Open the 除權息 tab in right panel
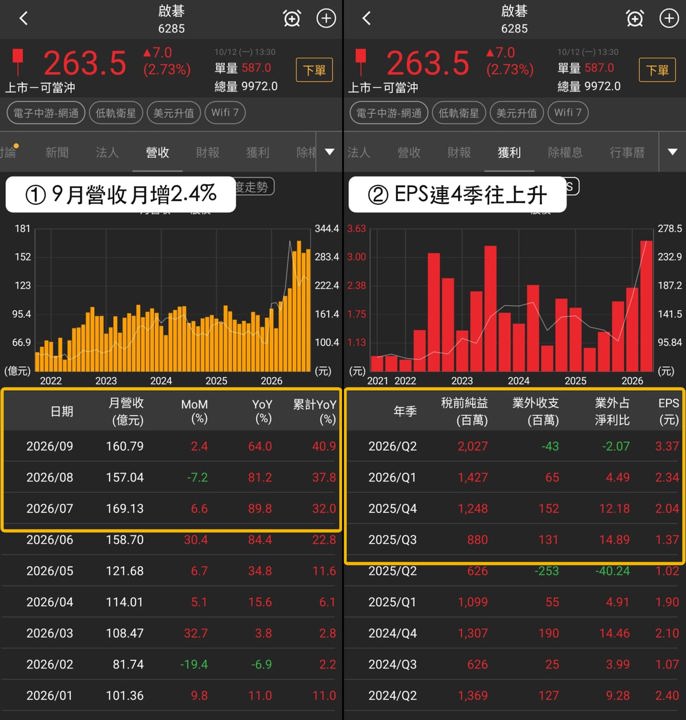Viewport: 686px width, 720px height. tap(565, 152)
